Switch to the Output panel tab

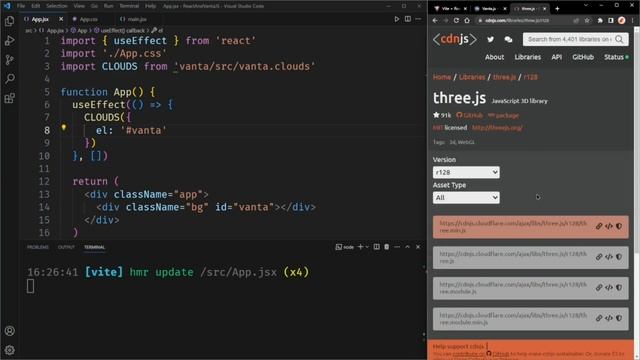[66, 247]
